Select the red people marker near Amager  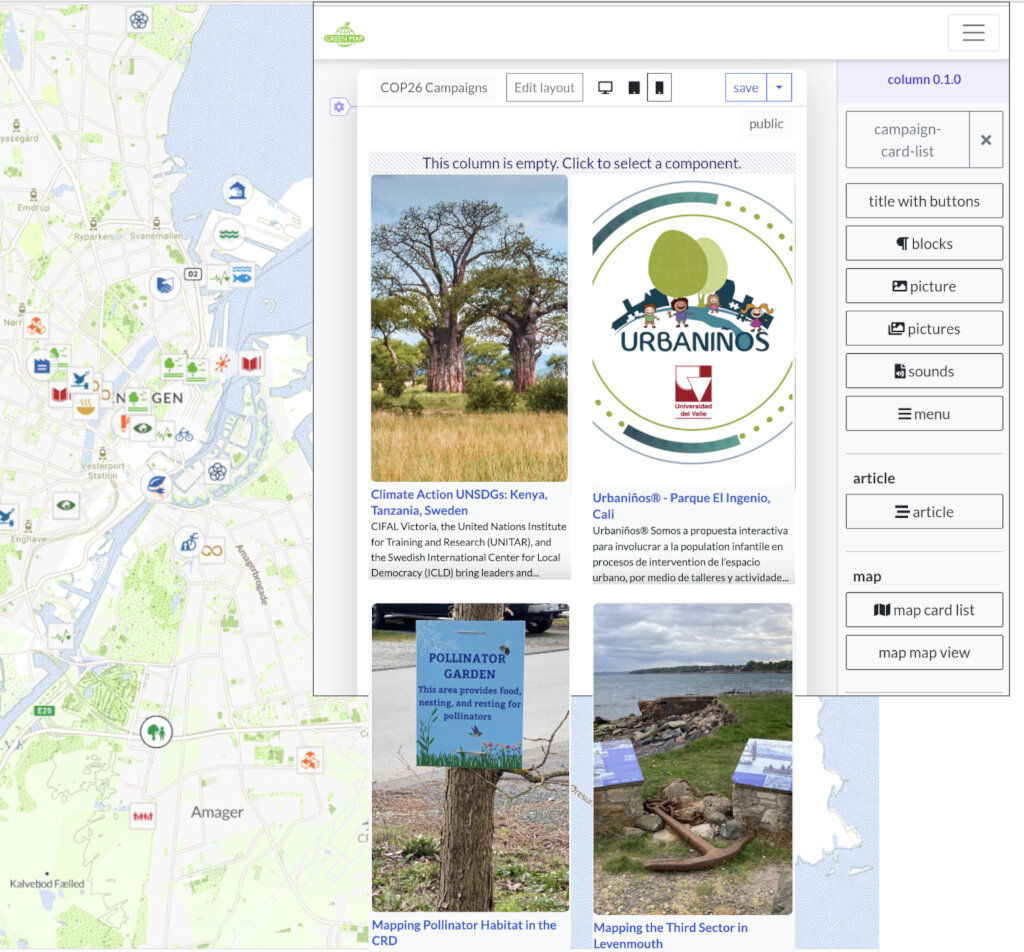point(143,816)
